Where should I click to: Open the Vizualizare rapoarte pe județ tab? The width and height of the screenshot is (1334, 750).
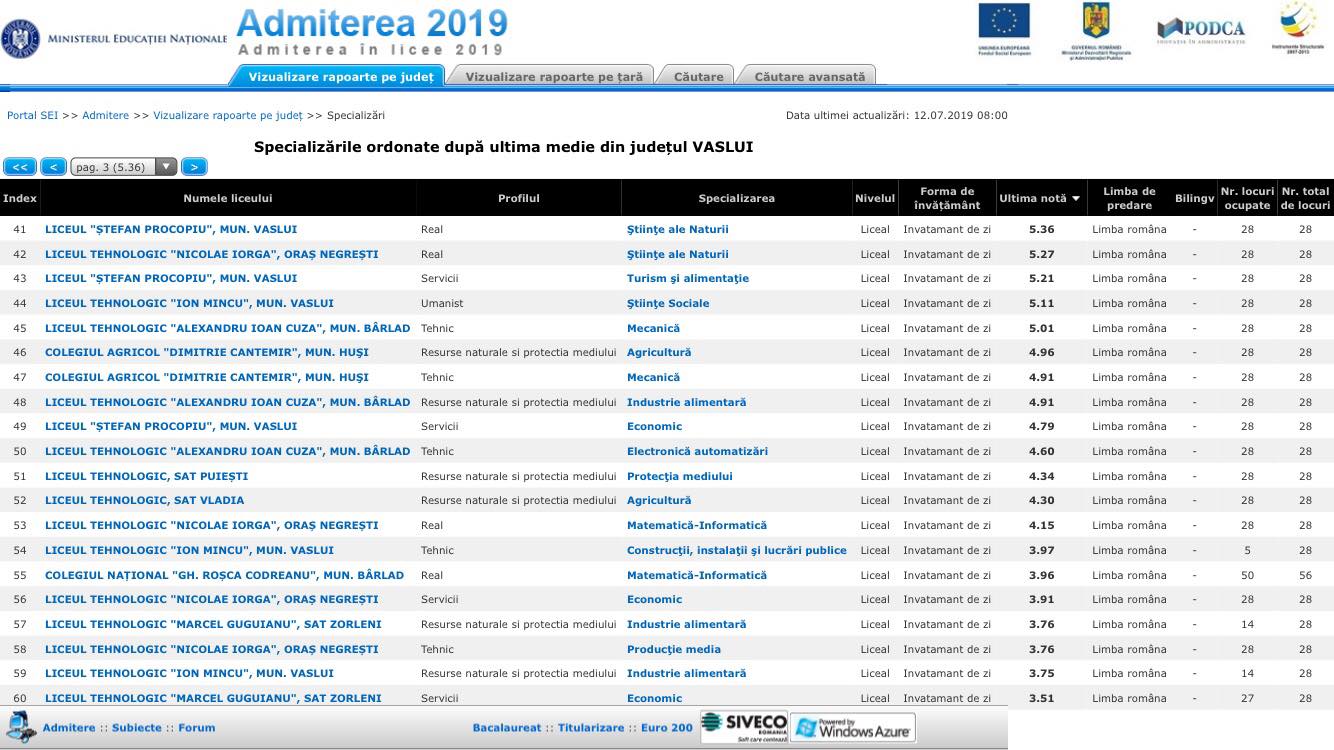341,76
